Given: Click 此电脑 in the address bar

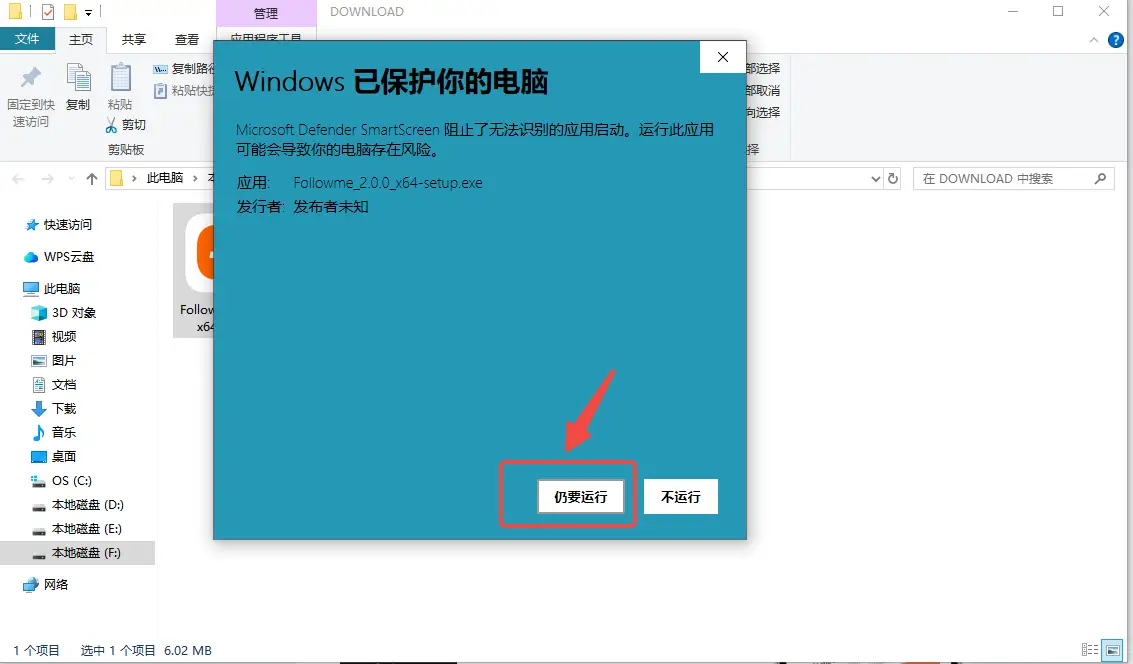Looking at the screenshot, I should point(165,178).
